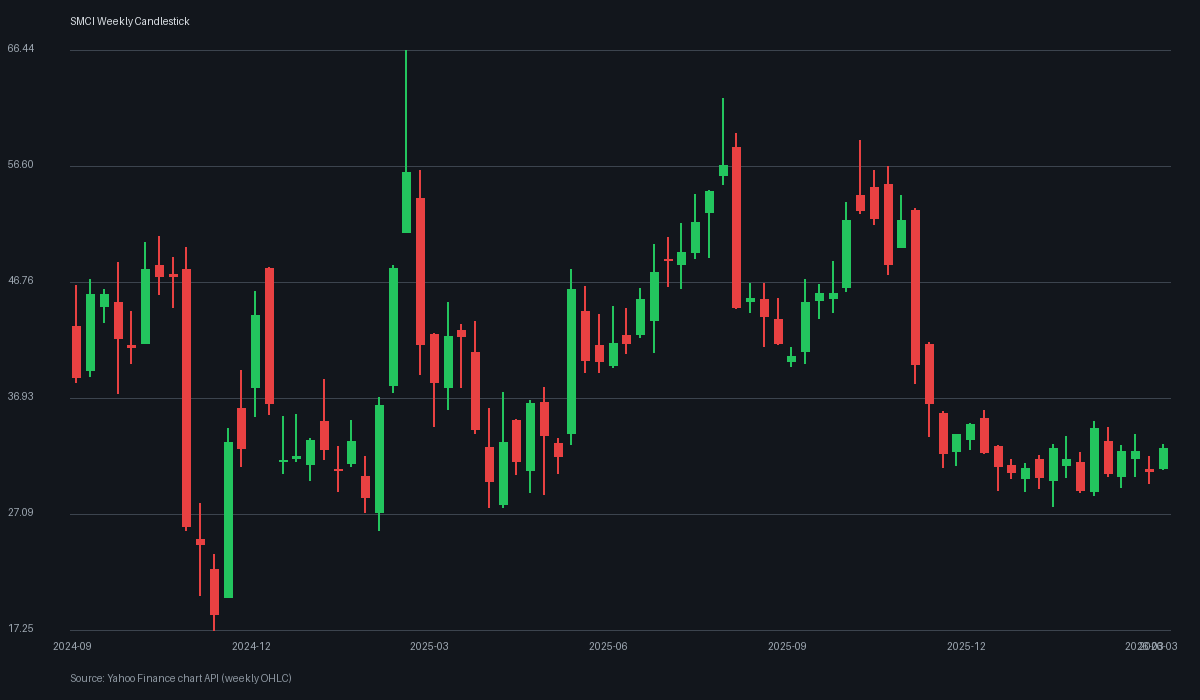This screenshot has height=700, width=1200.
Task: Click the lowest red candle near 17.25
Action: point(214,591)
